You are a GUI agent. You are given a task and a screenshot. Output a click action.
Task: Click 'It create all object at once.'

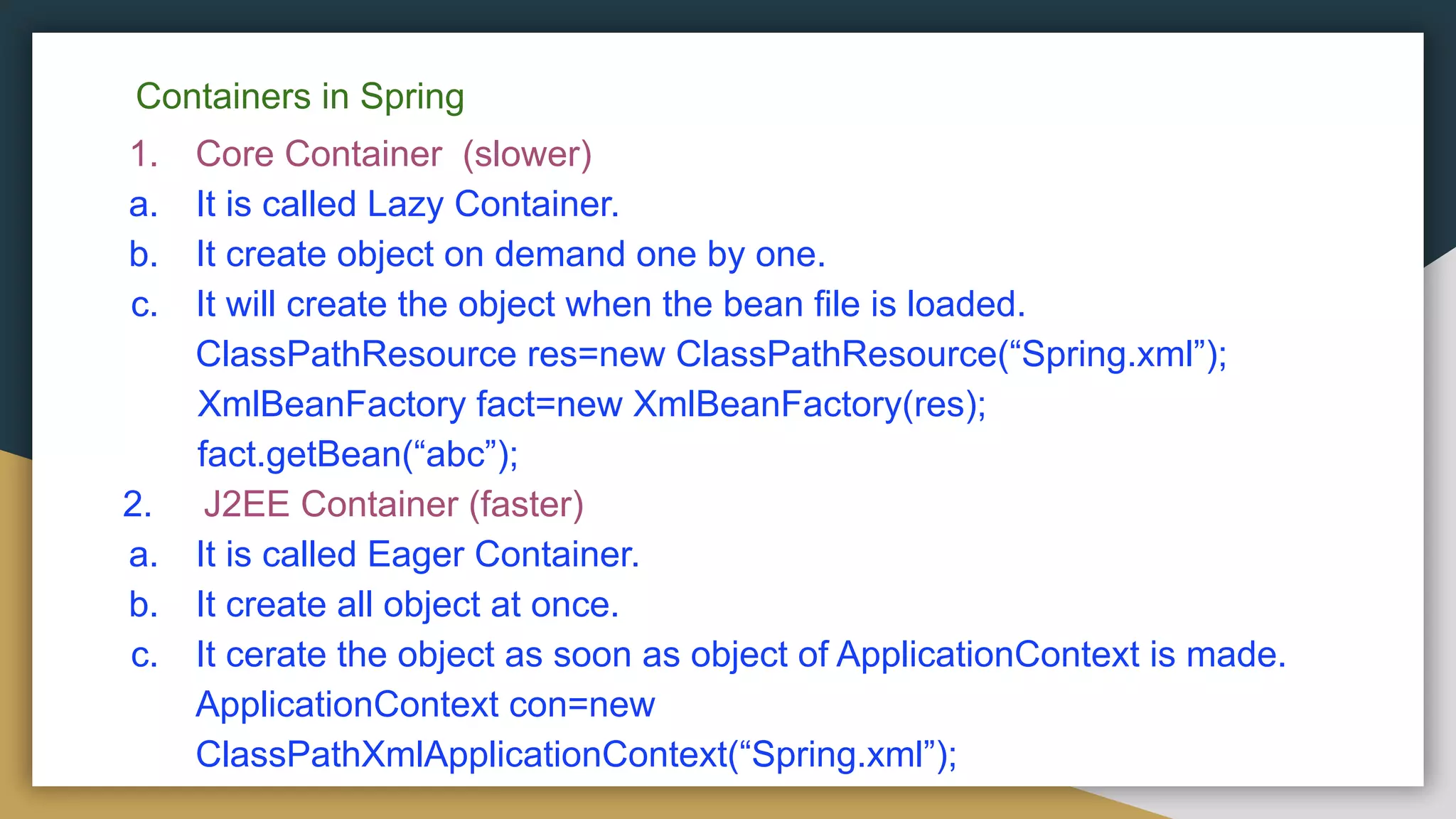(407, 605)
